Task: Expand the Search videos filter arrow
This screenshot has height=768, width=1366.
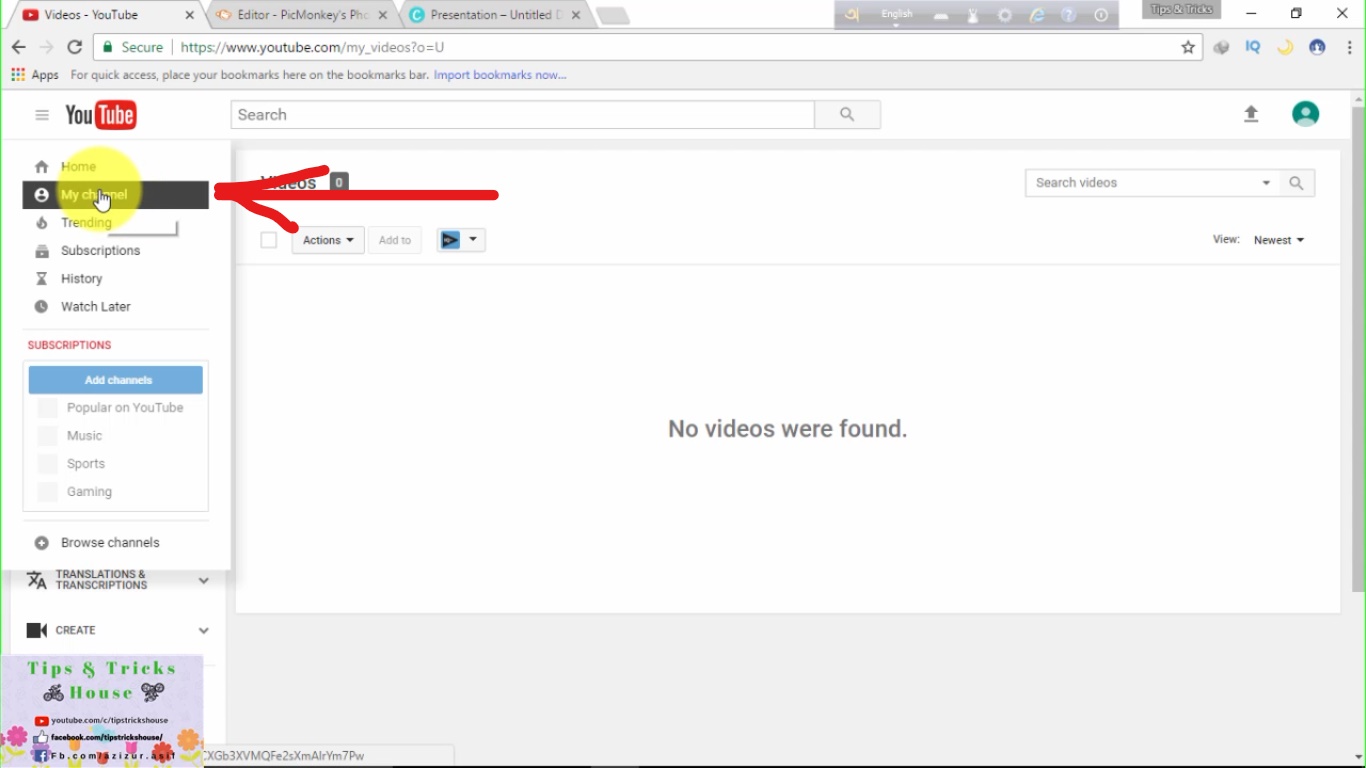Action: pyautogui.click(x=1266, y=183)
